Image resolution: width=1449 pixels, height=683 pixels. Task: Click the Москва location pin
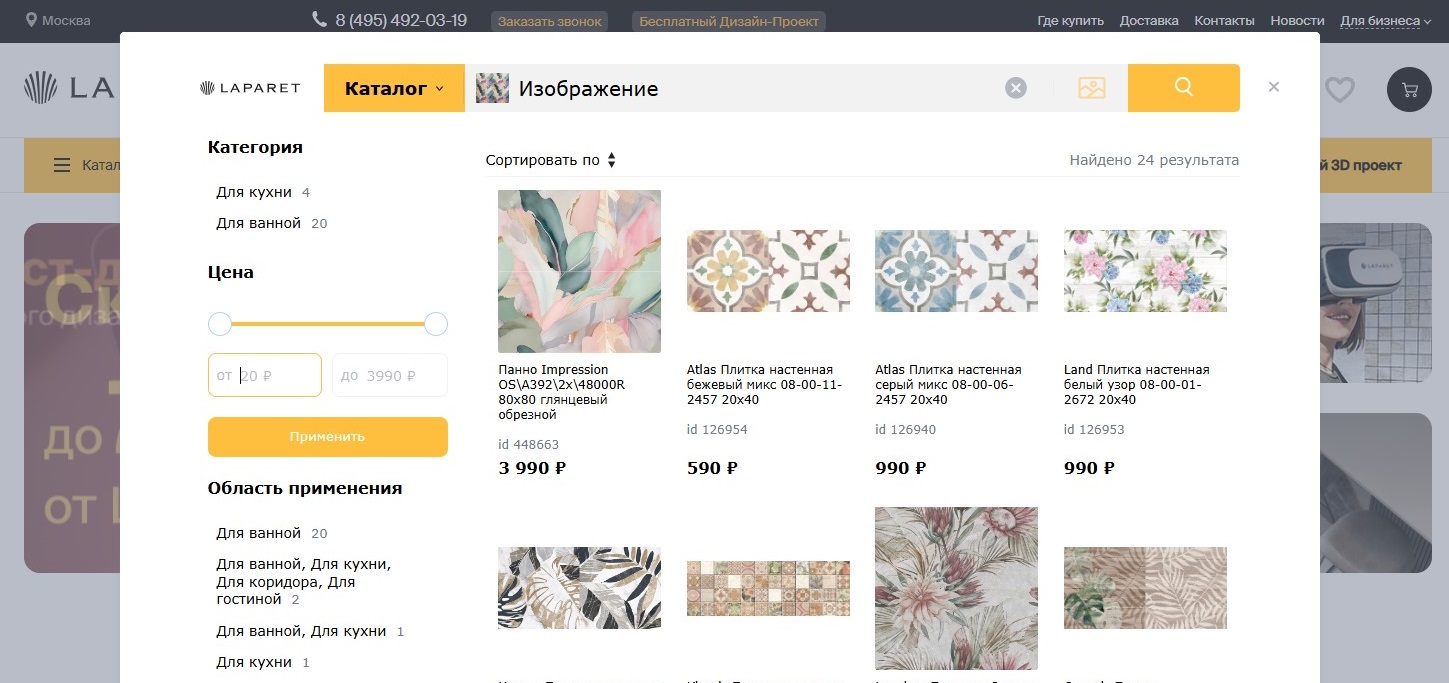point(31,20)
